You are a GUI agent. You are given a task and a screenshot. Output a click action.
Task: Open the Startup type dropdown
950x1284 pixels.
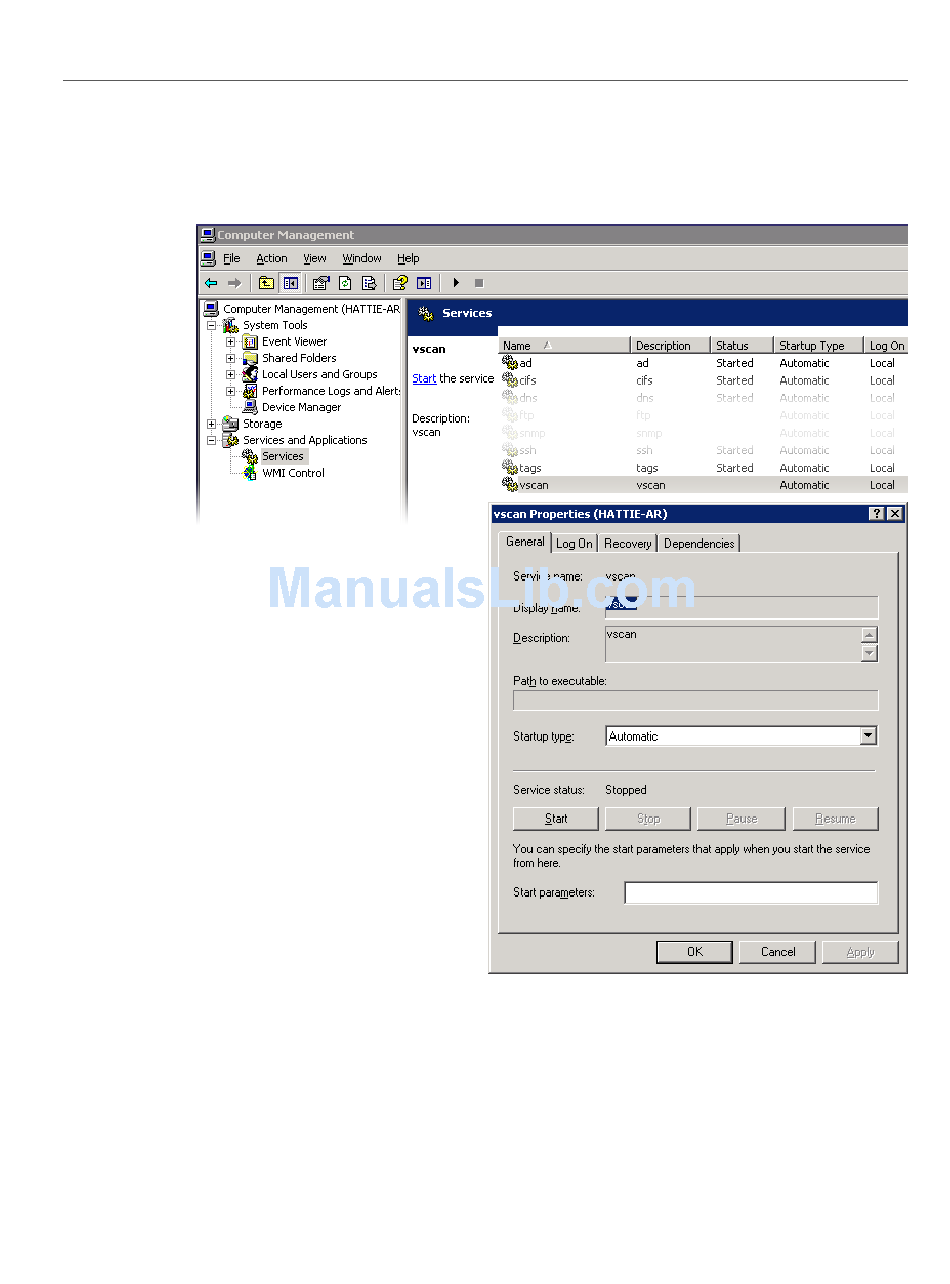[x=868, y=736]
